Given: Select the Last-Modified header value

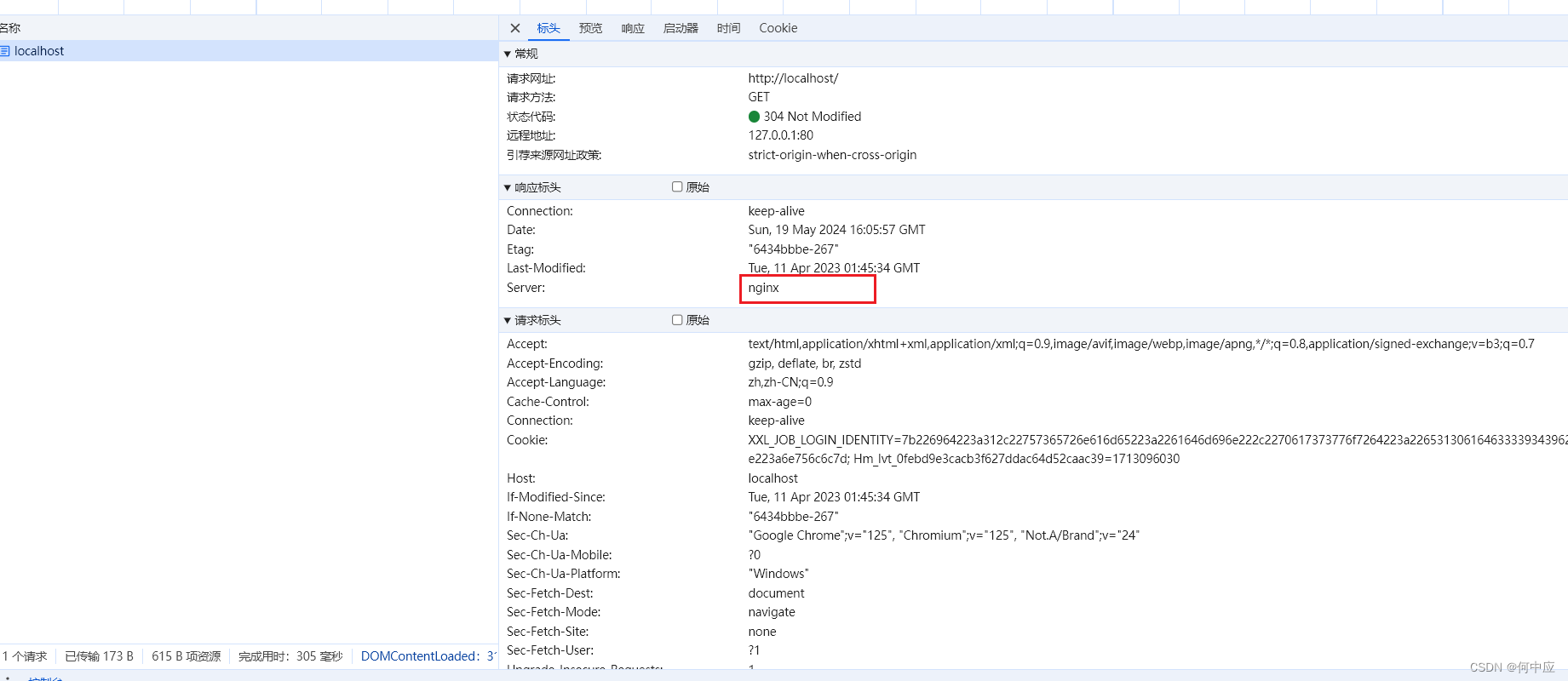Looking at the screenshot, I should click(x=834, y=268).
